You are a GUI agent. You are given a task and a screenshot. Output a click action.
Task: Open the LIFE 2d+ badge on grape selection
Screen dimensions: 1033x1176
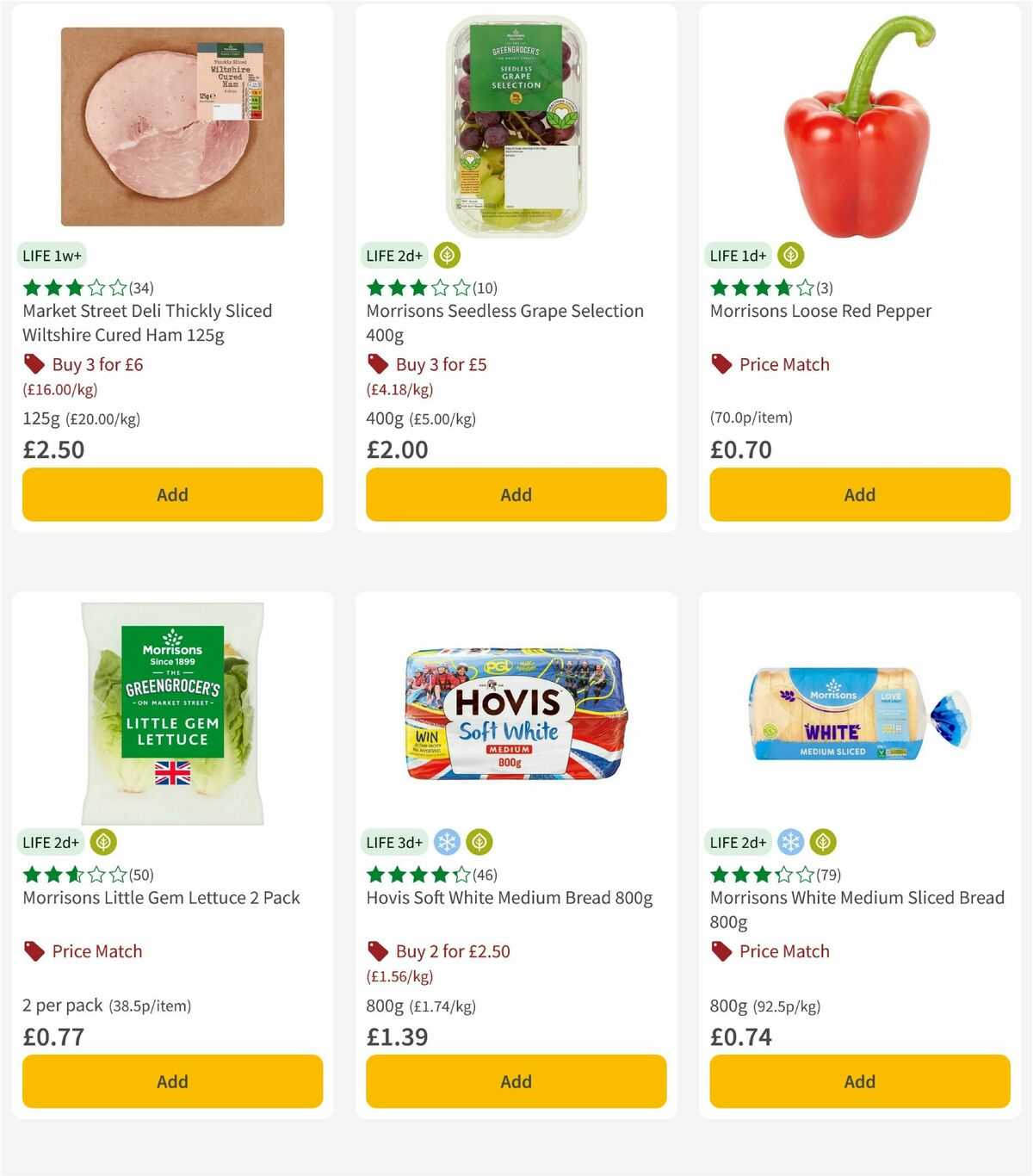393,255
